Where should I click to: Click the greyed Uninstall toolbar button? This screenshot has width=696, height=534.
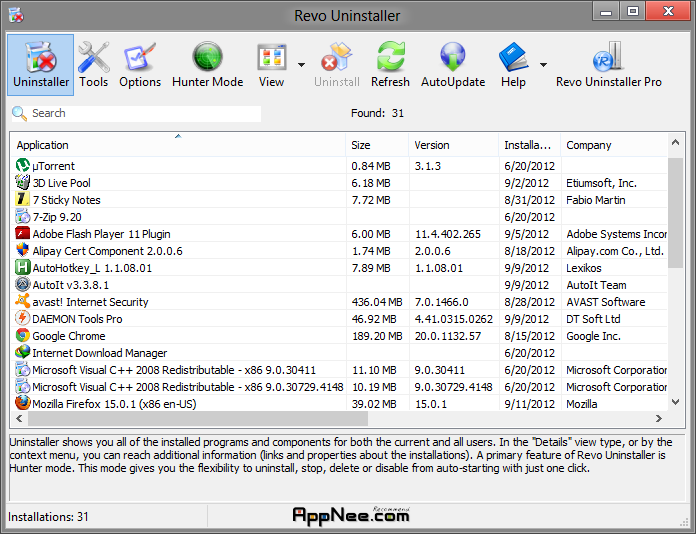pyautogui.click(x=337, y=65)
